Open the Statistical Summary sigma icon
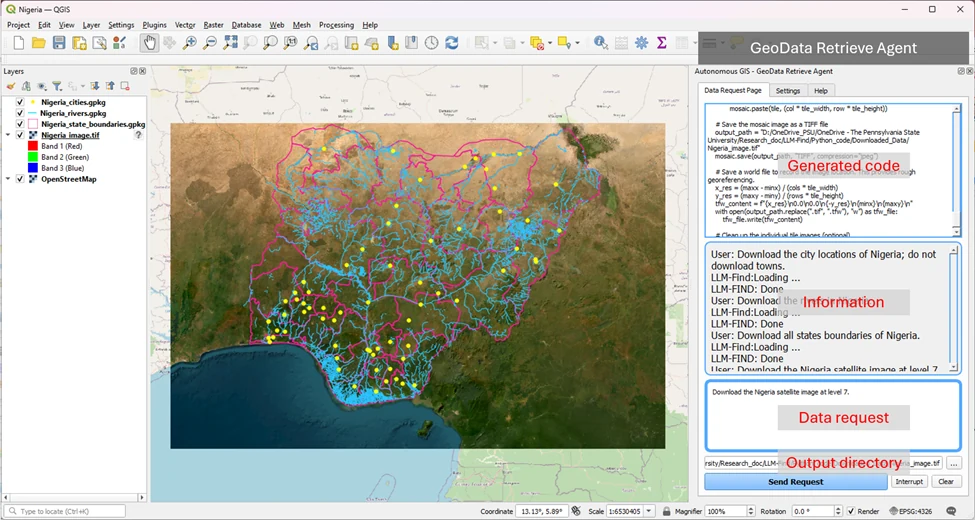Viewport: 975px width, 520px height. pos(662,42)
